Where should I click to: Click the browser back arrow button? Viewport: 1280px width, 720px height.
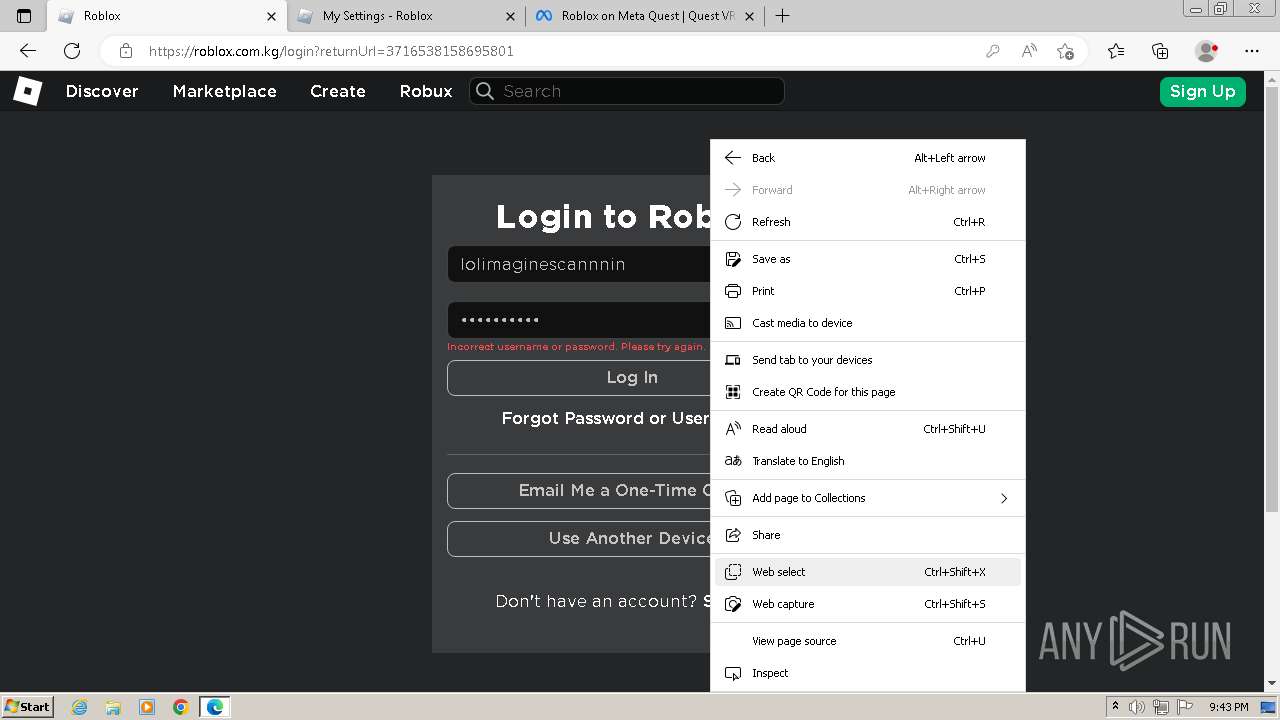click(x=28, y=51)
